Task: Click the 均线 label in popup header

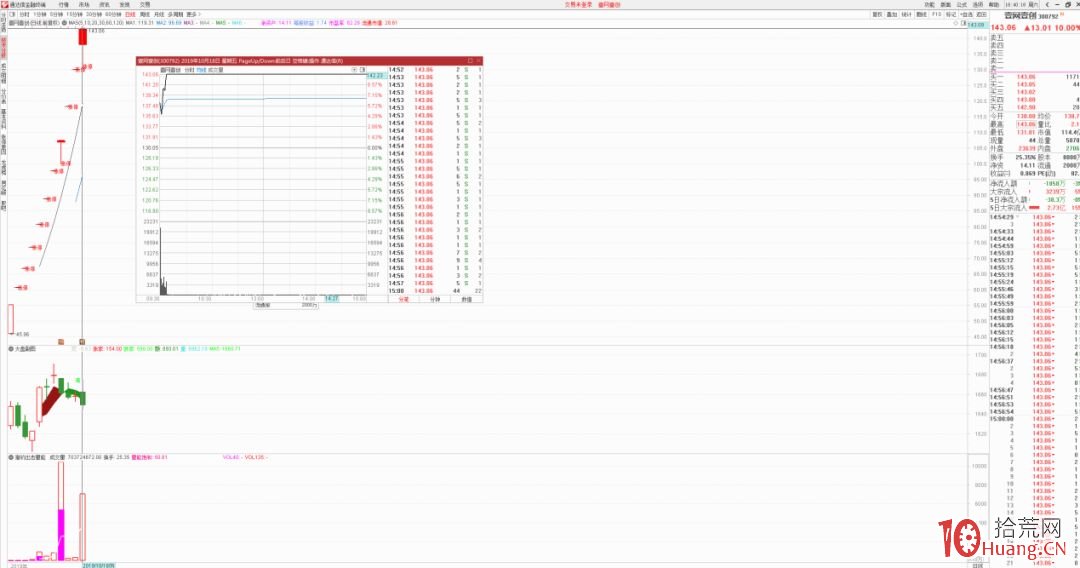Action: pyautogui.click(x=201, y=70)
